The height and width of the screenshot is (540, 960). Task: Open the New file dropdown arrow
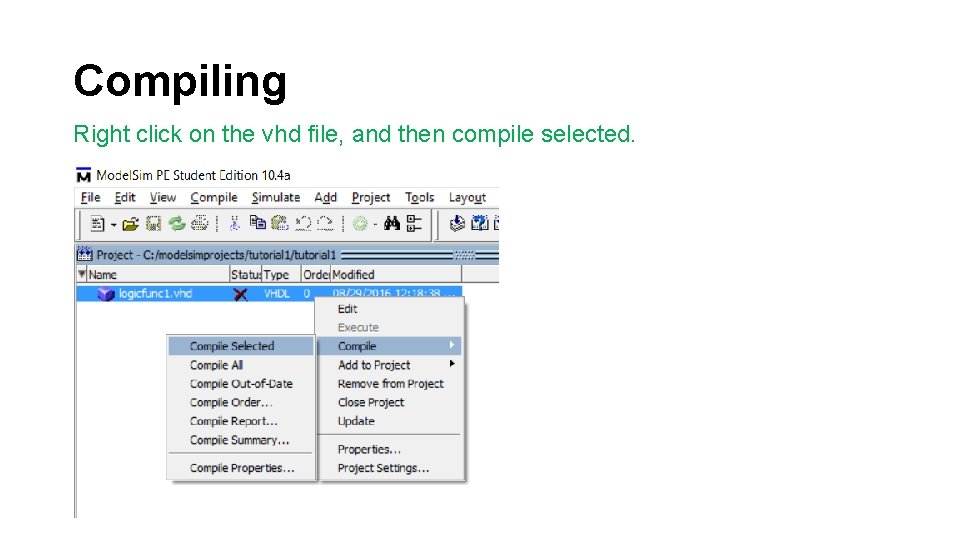(x=113, y=225)
